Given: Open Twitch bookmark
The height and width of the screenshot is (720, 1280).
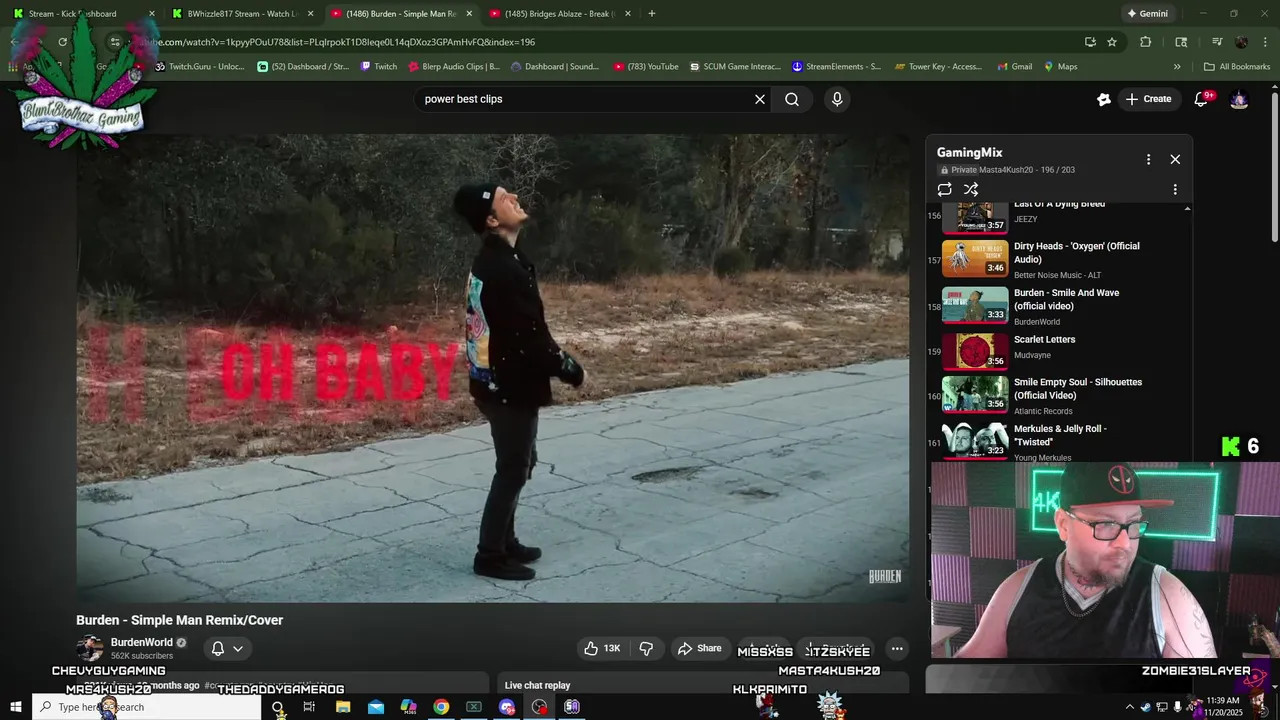Looking at the screenshot, I should coord(379,67).
